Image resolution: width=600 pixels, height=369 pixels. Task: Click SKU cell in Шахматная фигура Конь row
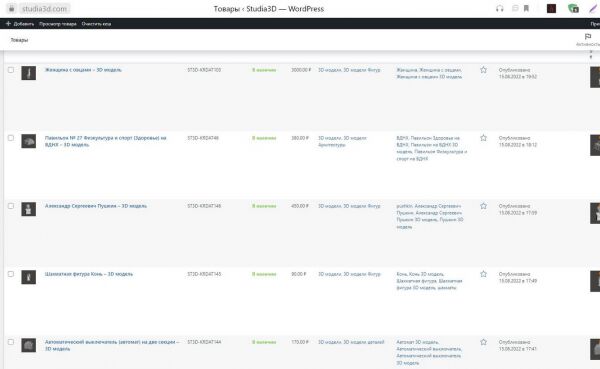pos(204,274)
